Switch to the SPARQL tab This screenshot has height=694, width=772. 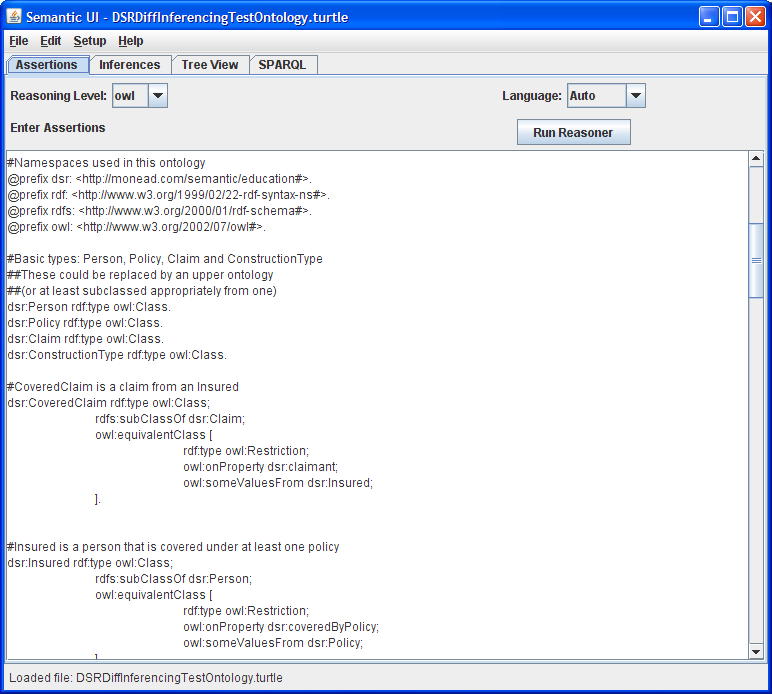(283, 64)
